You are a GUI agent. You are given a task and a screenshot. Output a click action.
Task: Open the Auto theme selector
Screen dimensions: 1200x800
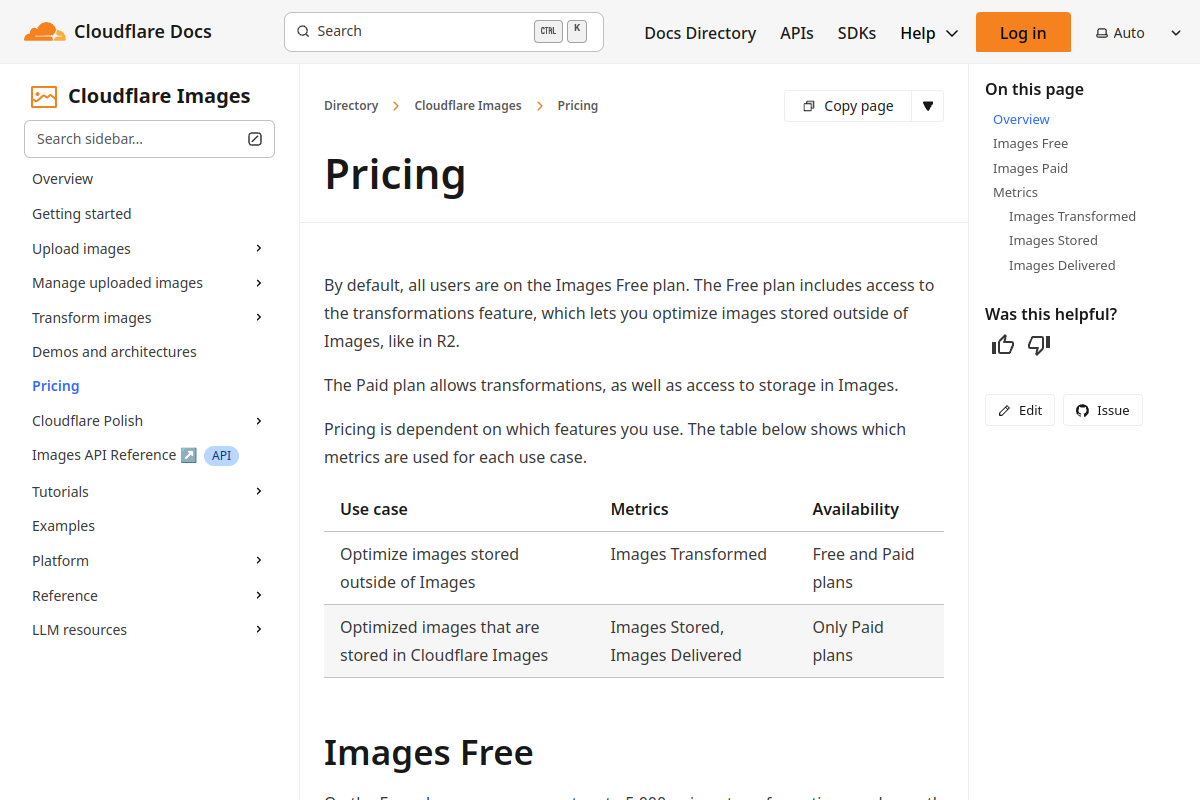coord(1139,33)
